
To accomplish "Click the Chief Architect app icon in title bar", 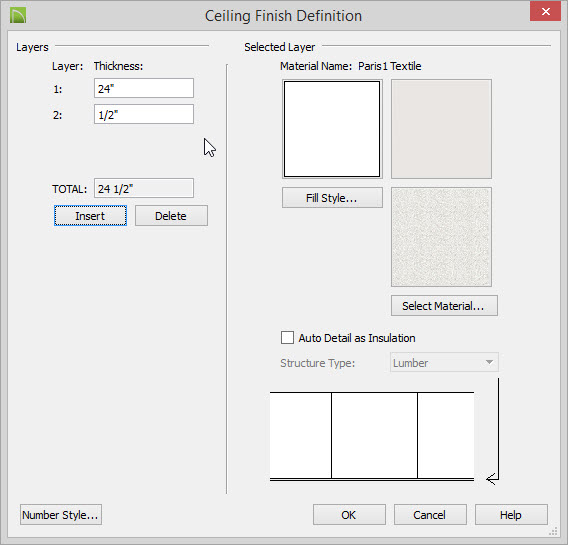I will tap(18, 16).
